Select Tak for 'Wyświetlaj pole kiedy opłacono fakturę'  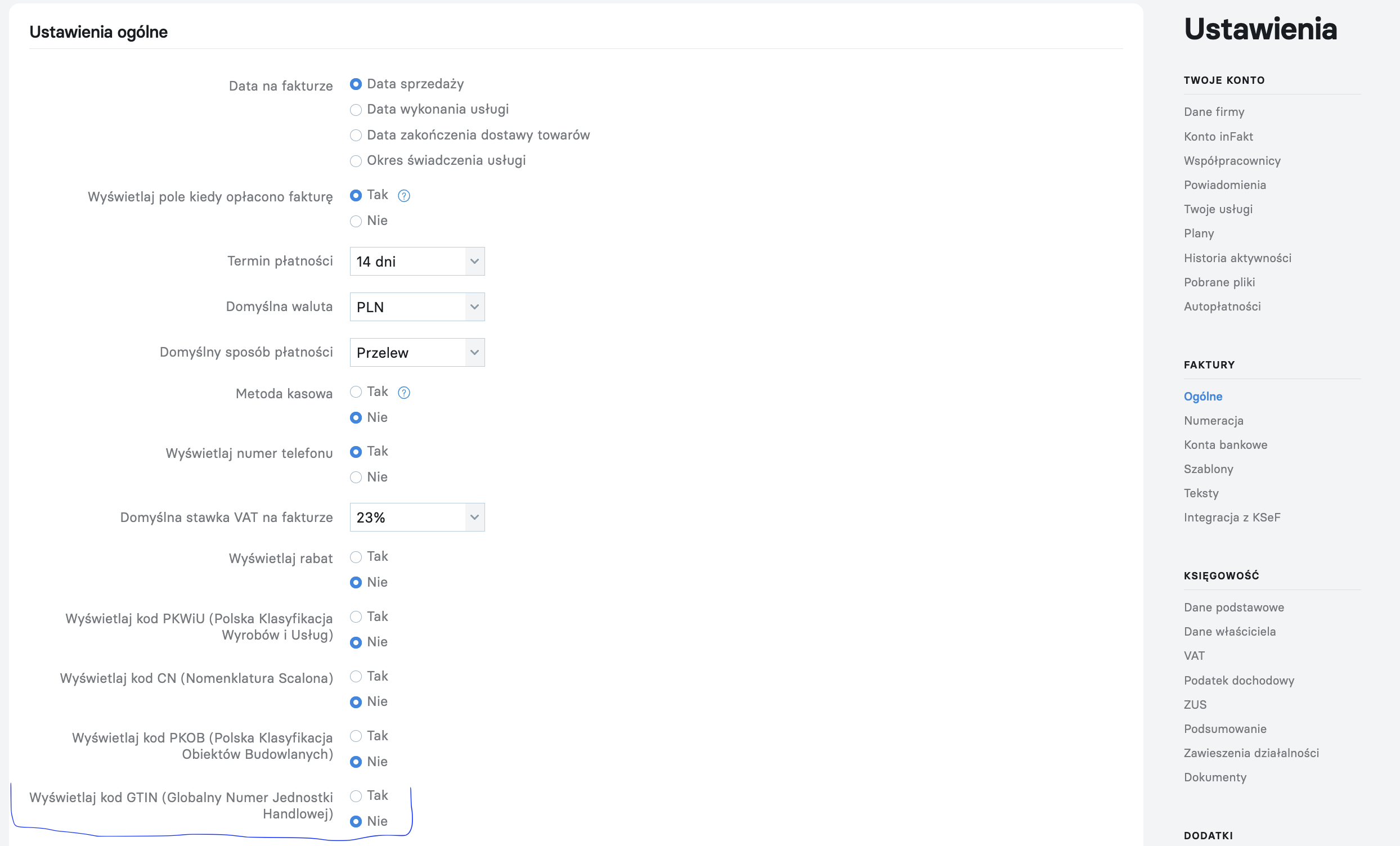pos(356,195)
